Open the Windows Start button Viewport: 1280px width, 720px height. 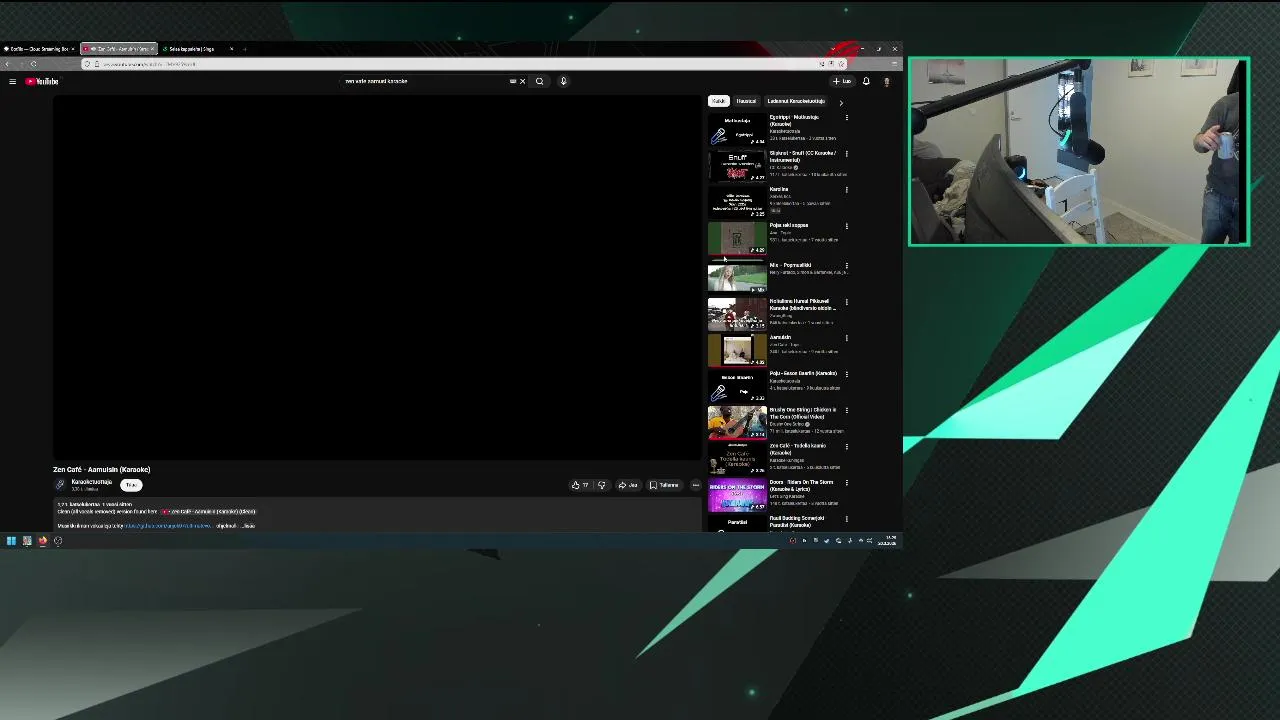[11, 541]
